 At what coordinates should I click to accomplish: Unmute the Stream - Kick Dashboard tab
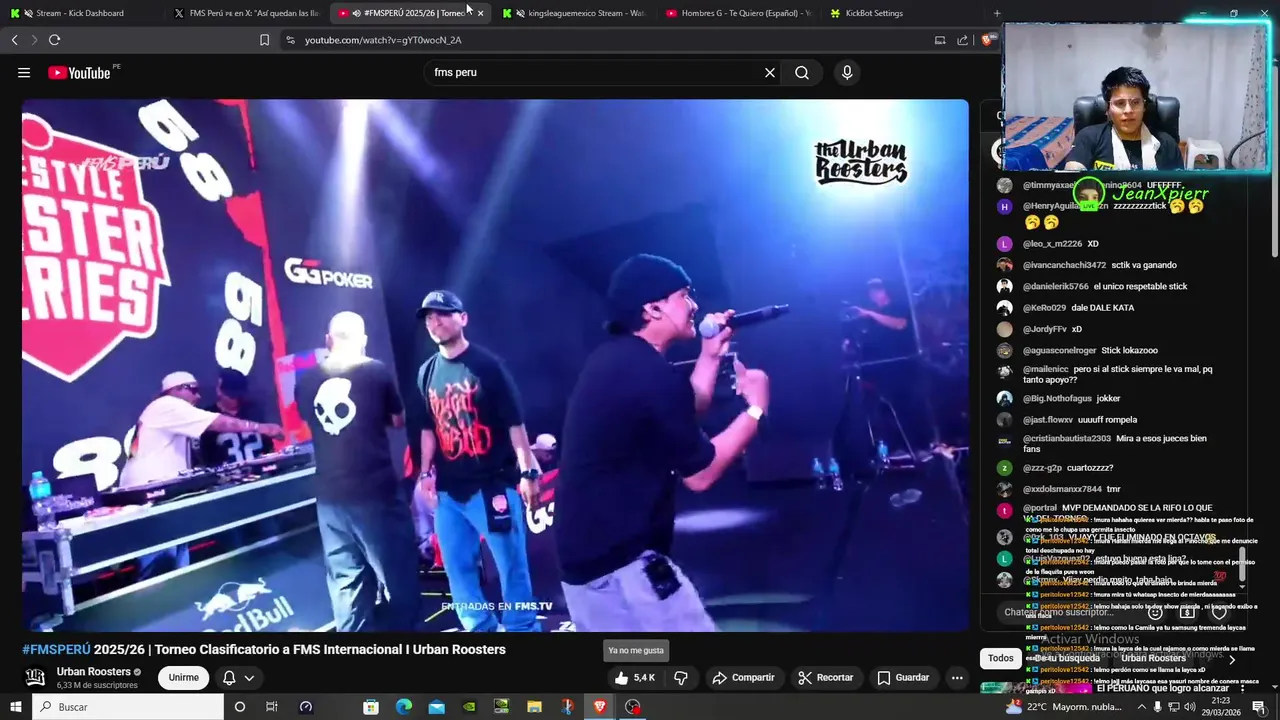pyautogui.click(x=28, y=13)
